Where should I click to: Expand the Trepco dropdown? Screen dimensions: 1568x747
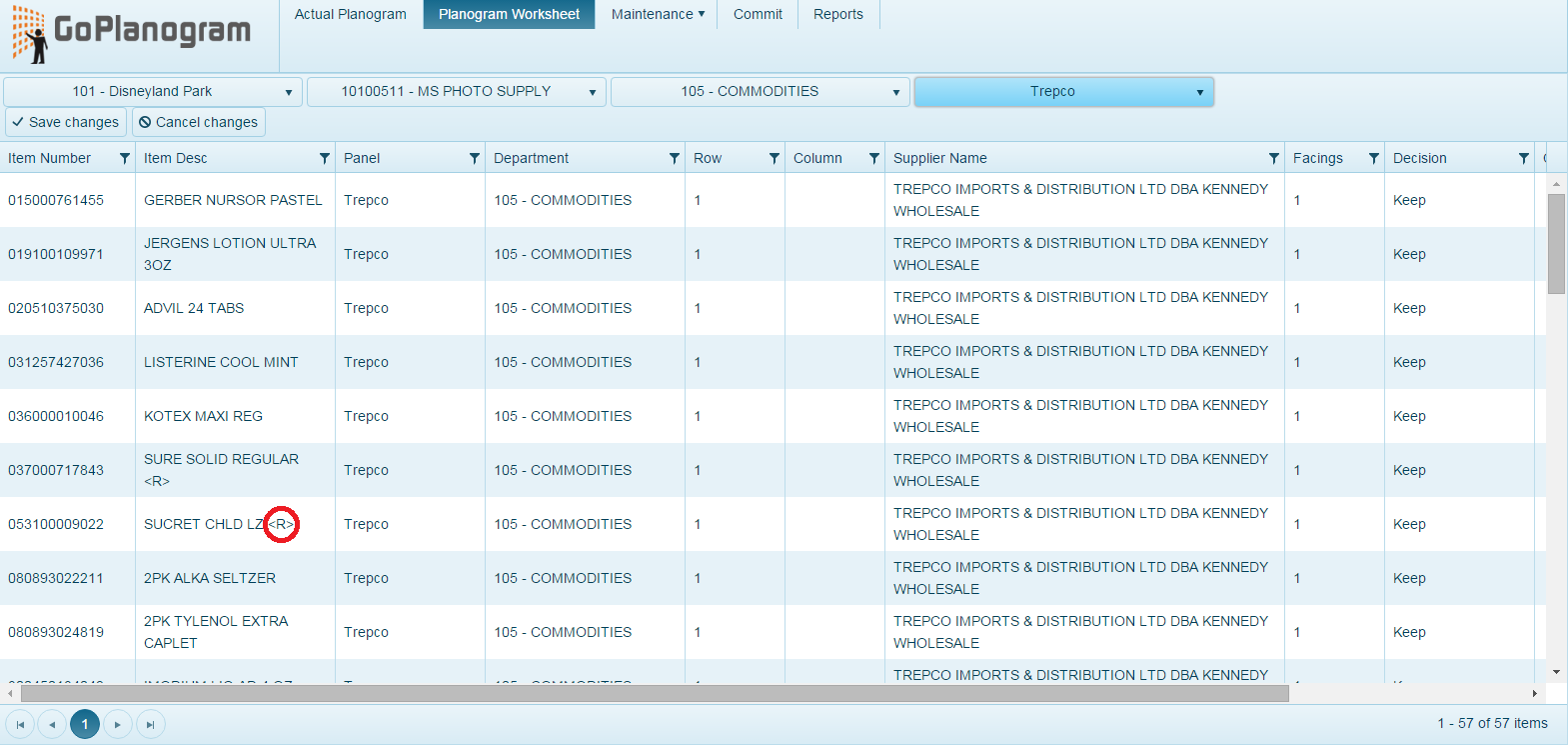coord(1064,92)
